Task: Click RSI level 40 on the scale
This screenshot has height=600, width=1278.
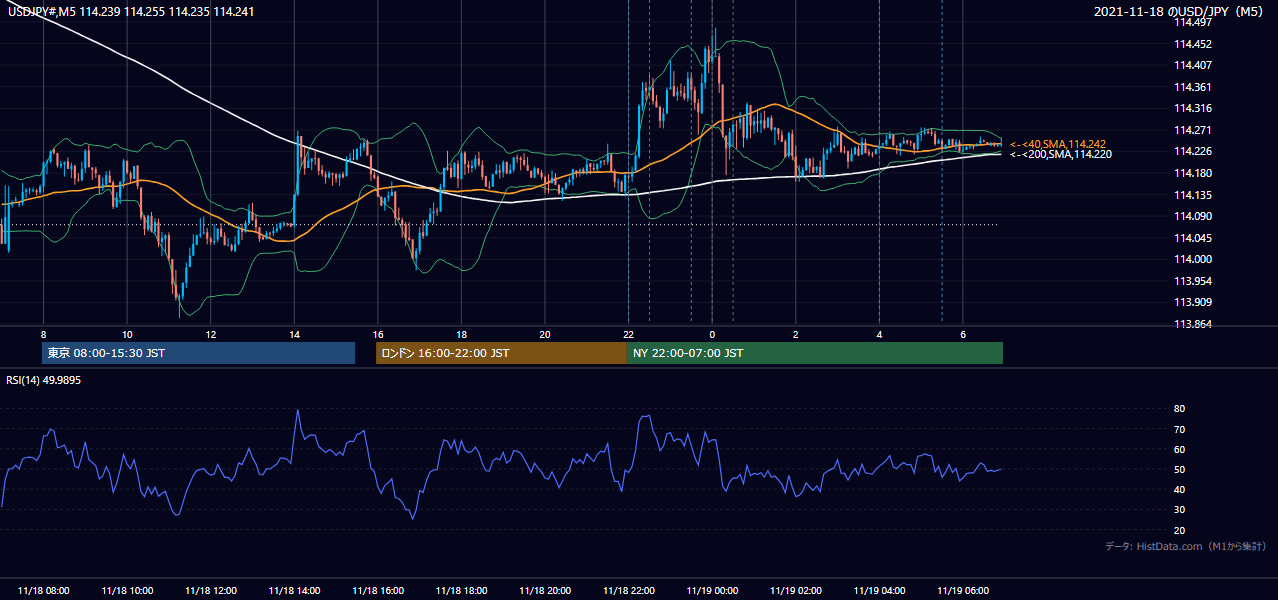Action: 1179,489
